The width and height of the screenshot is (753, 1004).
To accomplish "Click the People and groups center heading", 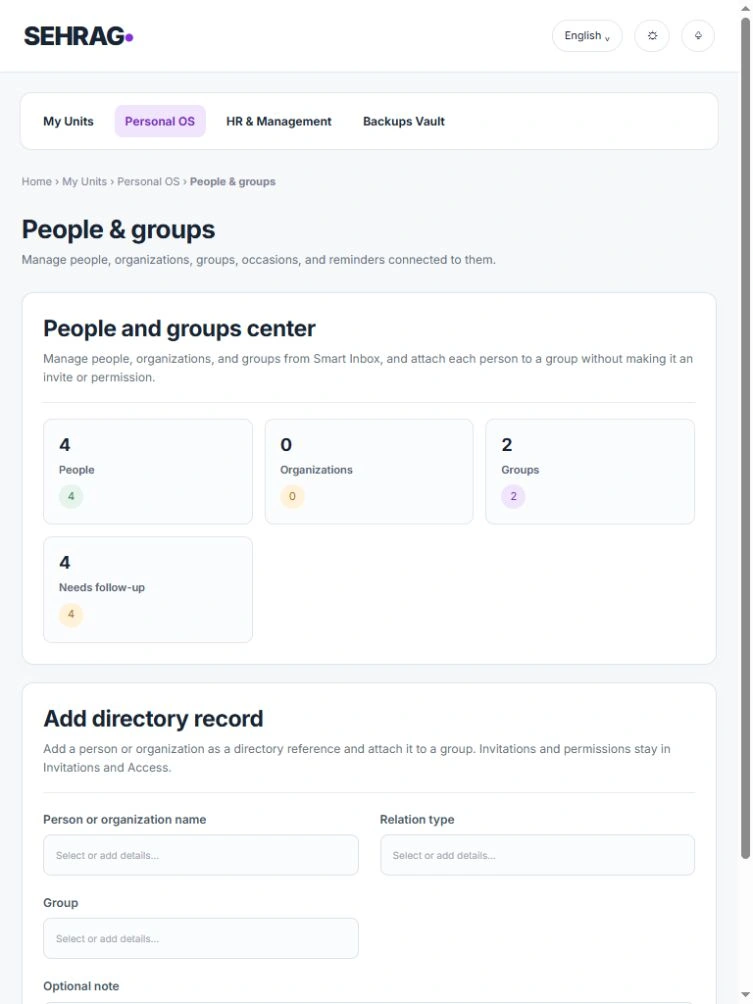I will click(179, 328).
